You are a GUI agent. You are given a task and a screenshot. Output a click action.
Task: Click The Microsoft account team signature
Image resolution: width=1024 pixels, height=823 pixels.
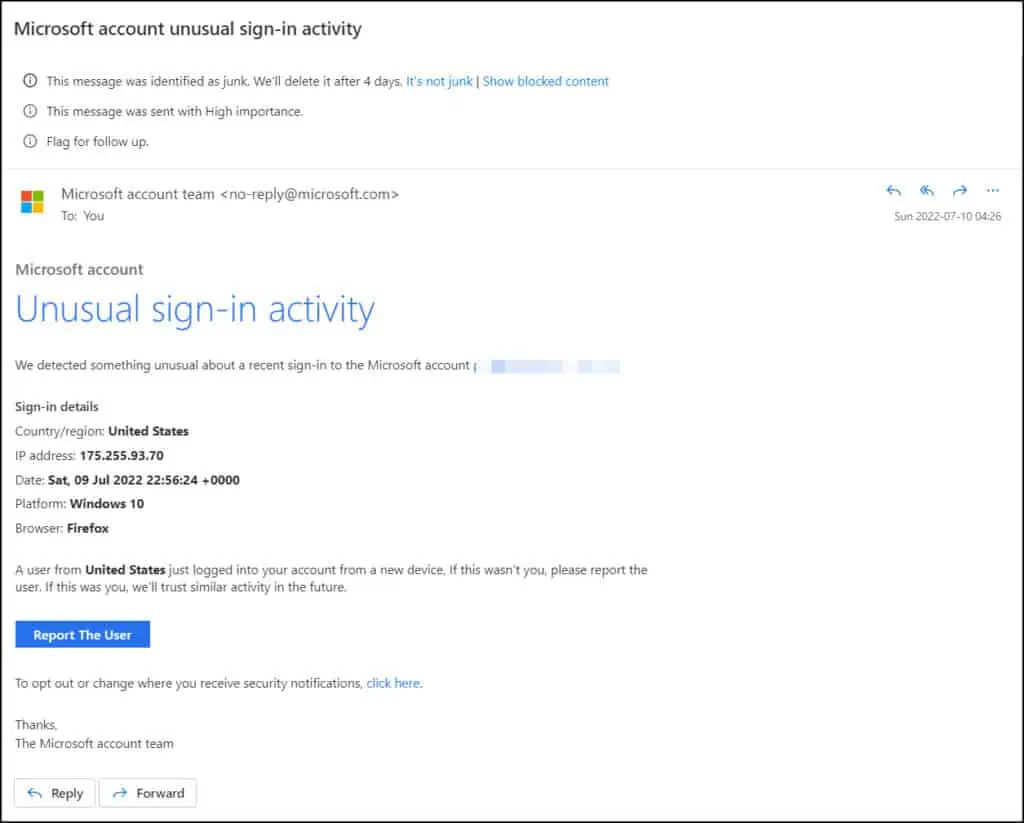click(94, 743)
